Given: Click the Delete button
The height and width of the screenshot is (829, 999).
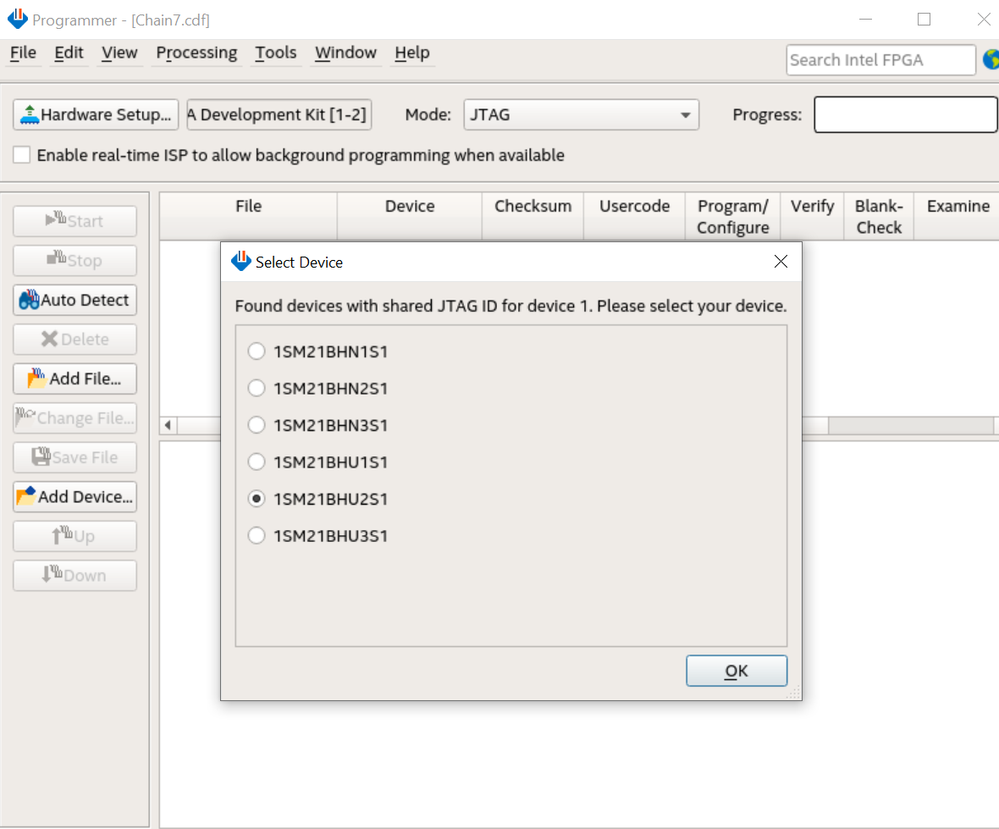Looking at the screenshot, I should 75,340.
